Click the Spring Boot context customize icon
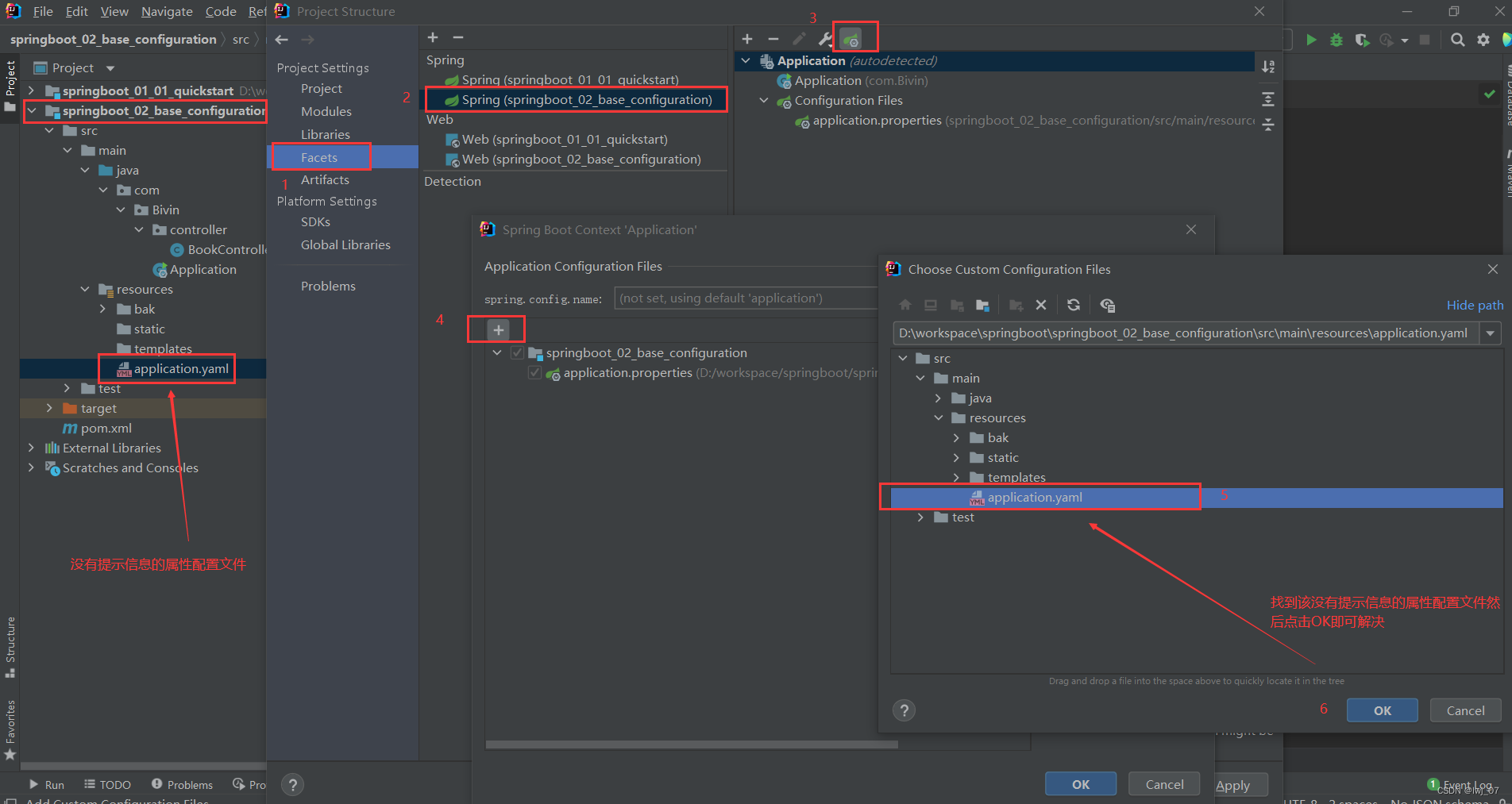 (x=850, y=39)
